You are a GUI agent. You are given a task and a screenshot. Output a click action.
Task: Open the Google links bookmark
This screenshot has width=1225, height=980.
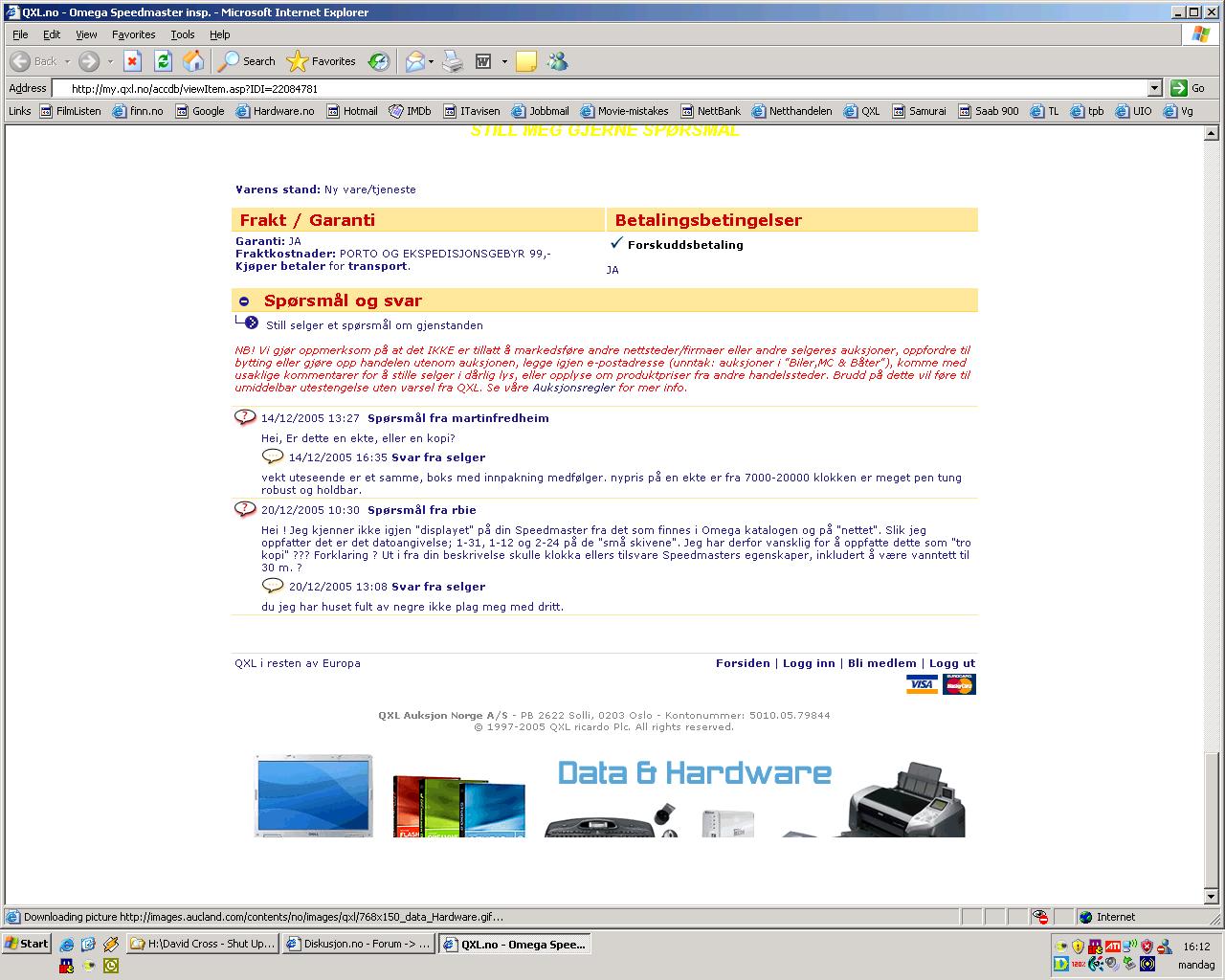coord(199,111)
